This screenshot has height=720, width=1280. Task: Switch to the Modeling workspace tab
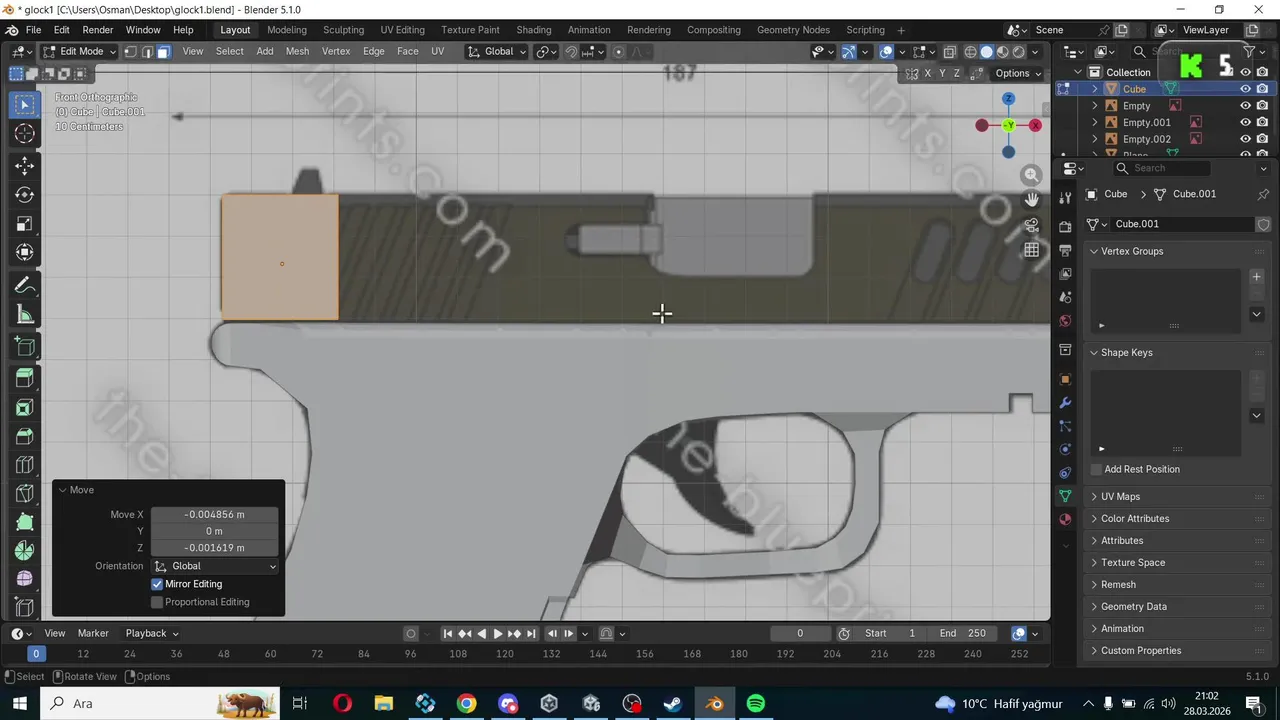click(286, 30)
